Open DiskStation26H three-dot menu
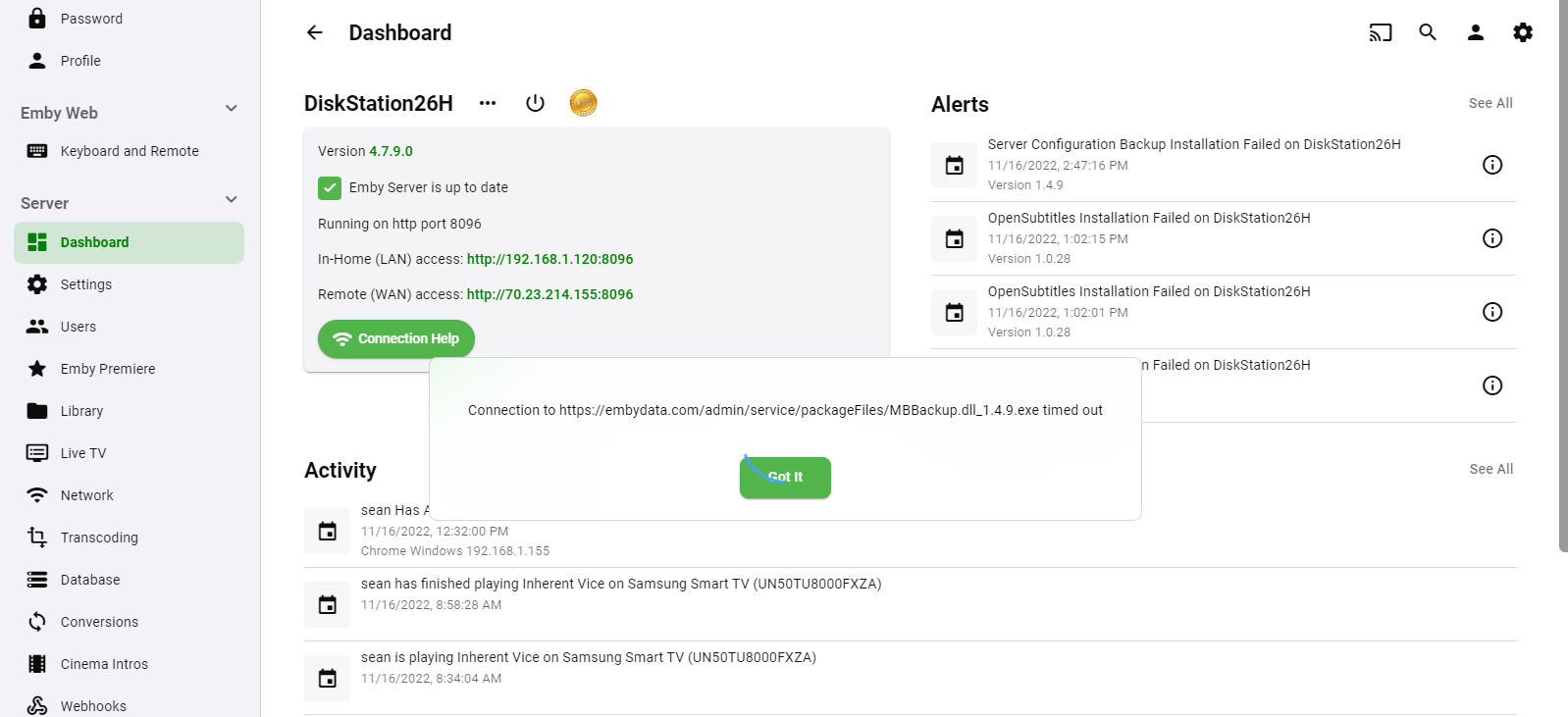This screenshot has height=717, width=1568. 488,103
